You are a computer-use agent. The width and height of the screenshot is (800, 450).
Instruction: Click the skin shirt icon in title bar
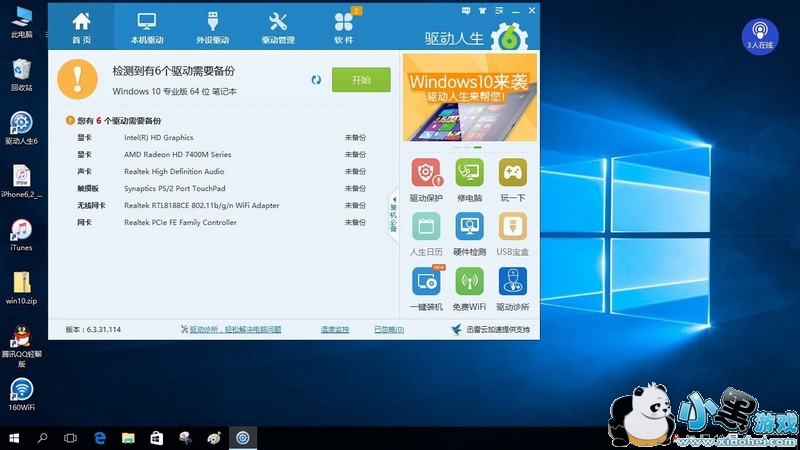click(482, 10)
